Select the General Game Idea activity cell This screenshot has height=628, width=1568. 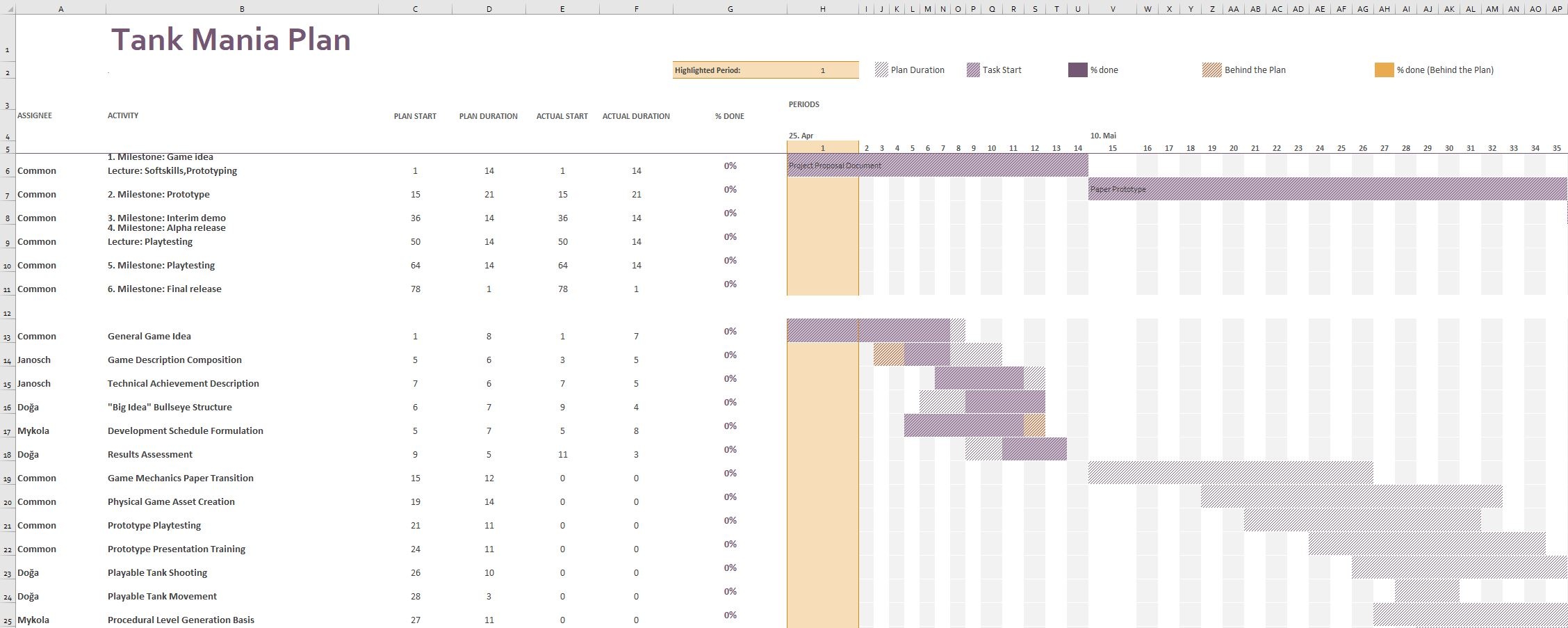tap(149, 336)
